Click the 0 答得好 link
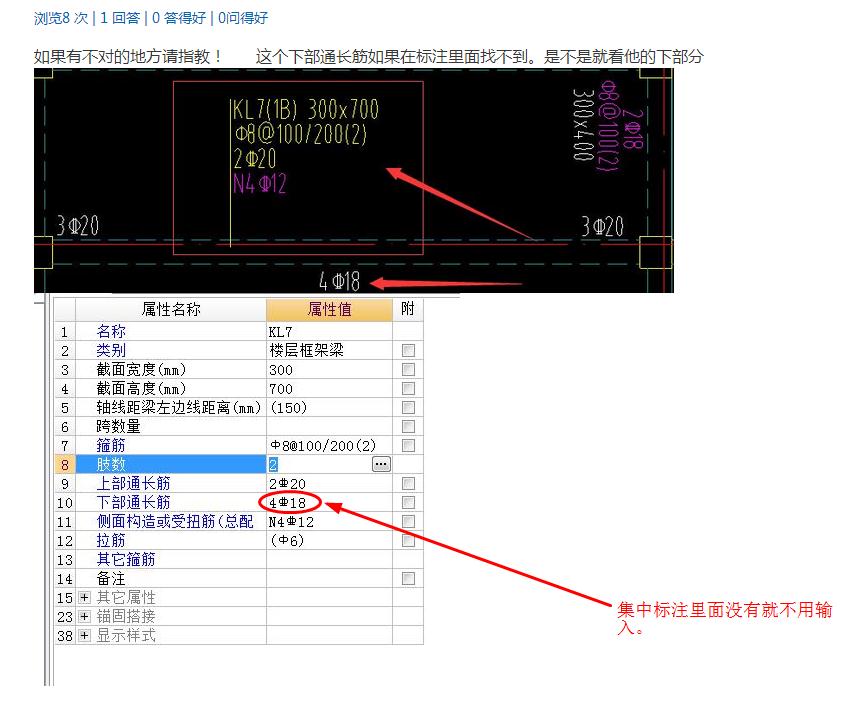The height and width of the screenshot is (711, 841). click(179, 18)
